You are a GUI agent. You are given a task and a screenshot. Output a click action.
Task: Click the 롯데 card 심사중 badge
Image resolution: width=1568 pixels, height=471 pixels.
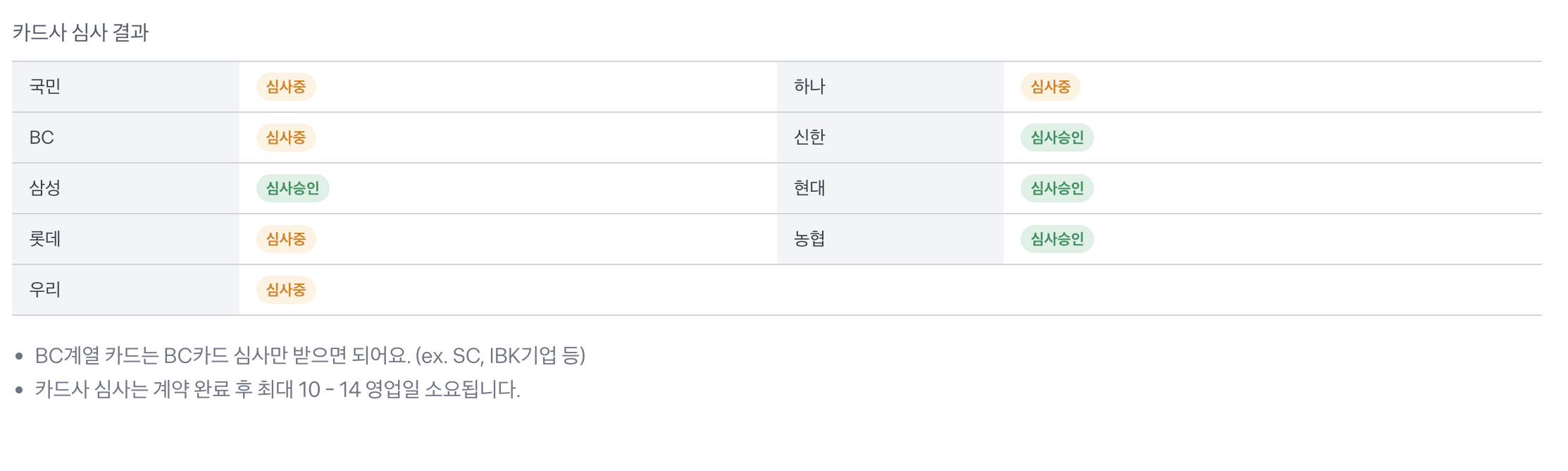pos(286,239)
